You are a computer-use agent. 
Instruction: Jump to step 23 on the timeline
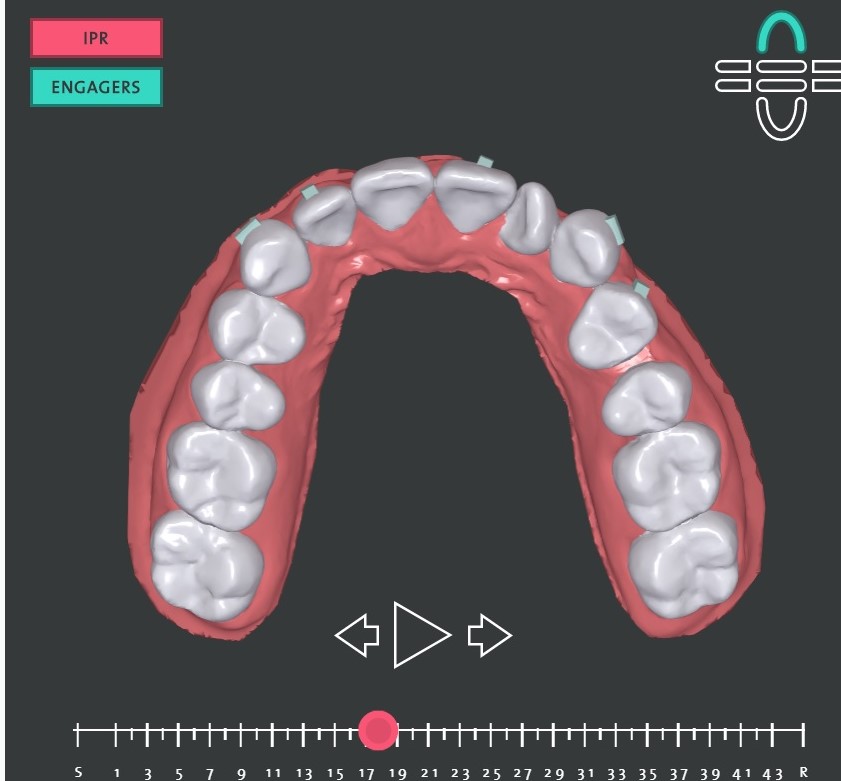(x=460, y=773)
